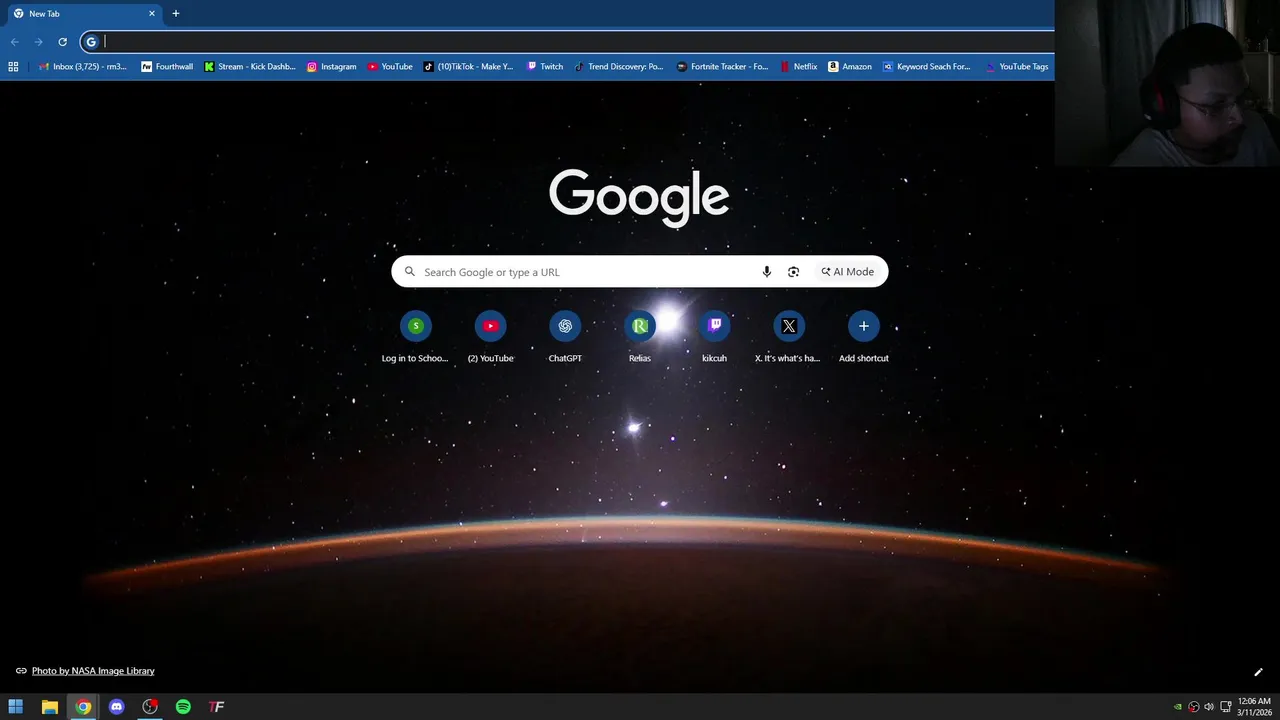Customize Chrome with the pencil icon
Screen dimensions: 1280x720
(1258, 672)
